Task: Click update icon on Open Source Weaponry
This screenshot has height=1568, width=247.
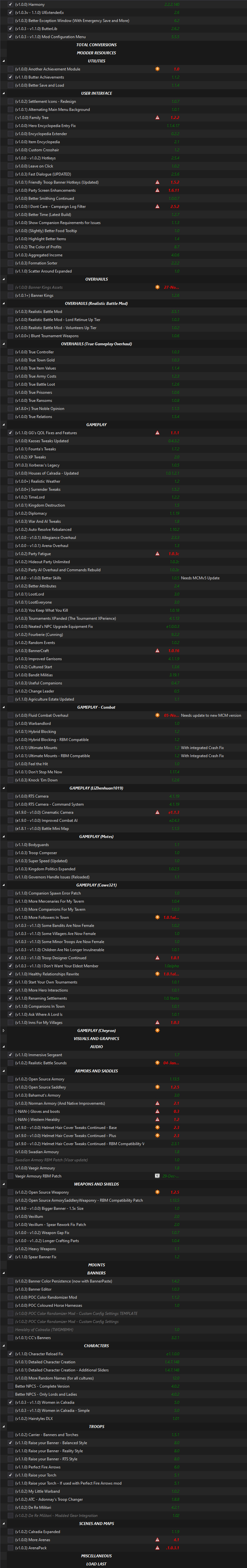Action: pos(157,1192)
